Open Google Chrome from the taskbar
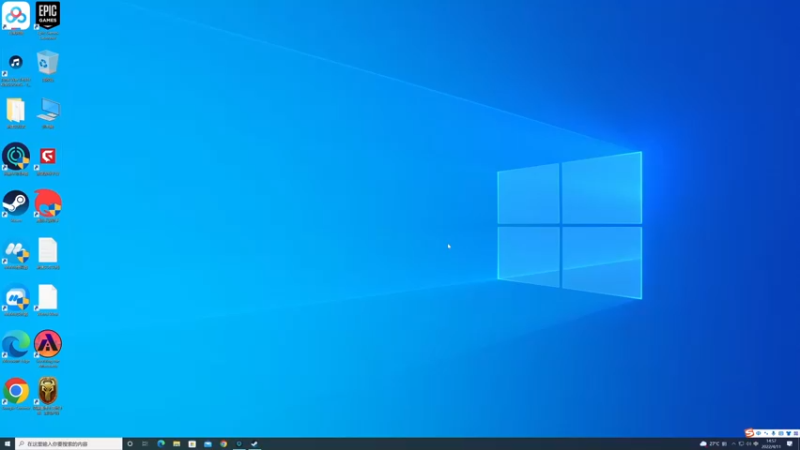 tap(223, 444)
